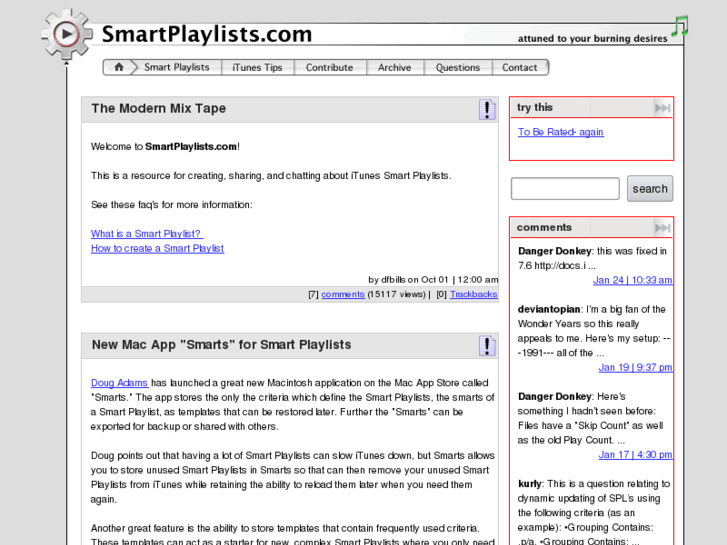
Task: Open the Jan 17 | 4:30 pm comment link
Action: (x=635, y=455)
